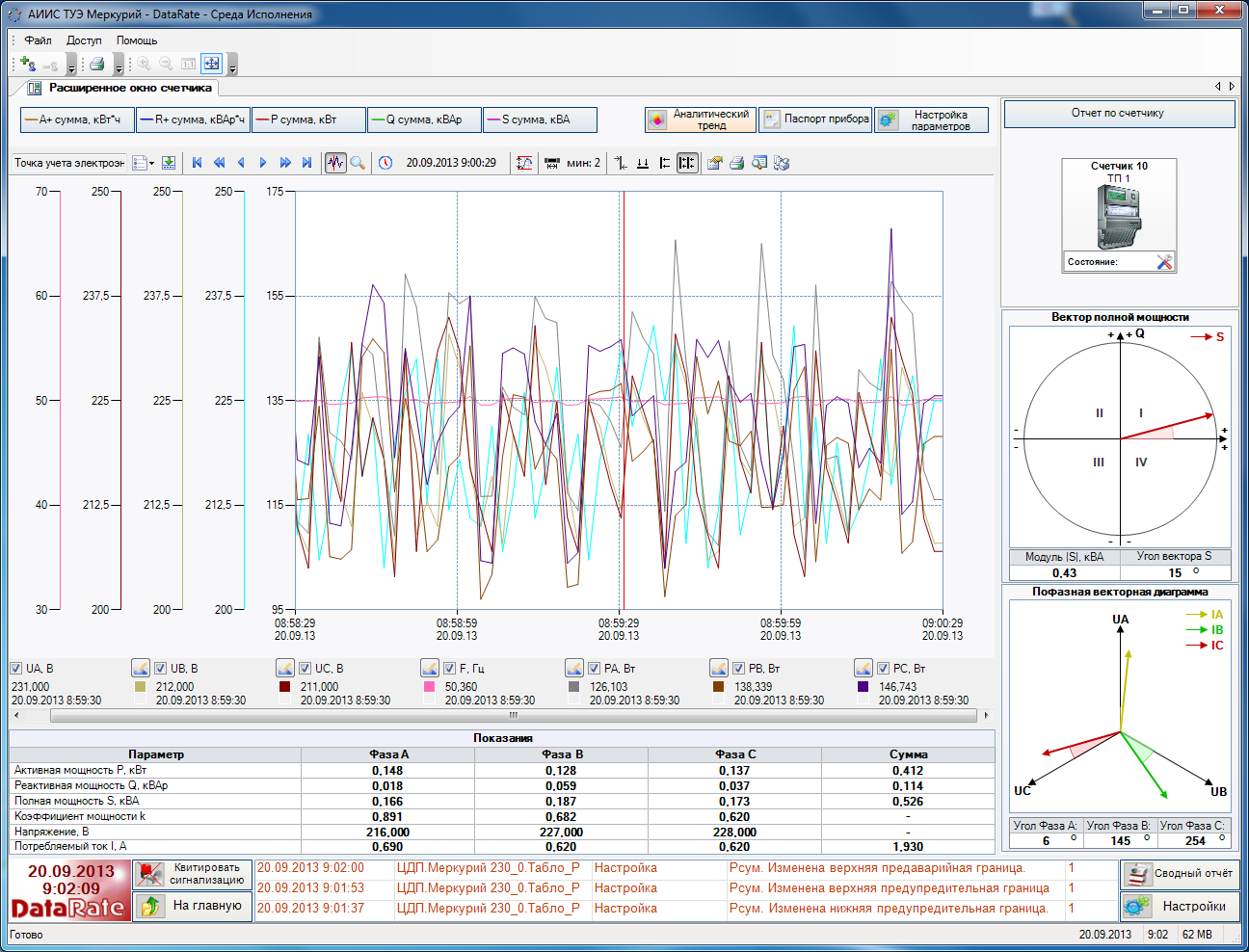Image resolution: width=1249 pixels, height=952 pixels.
Task: Open Паспорт прибора
Action: point(815,119)
